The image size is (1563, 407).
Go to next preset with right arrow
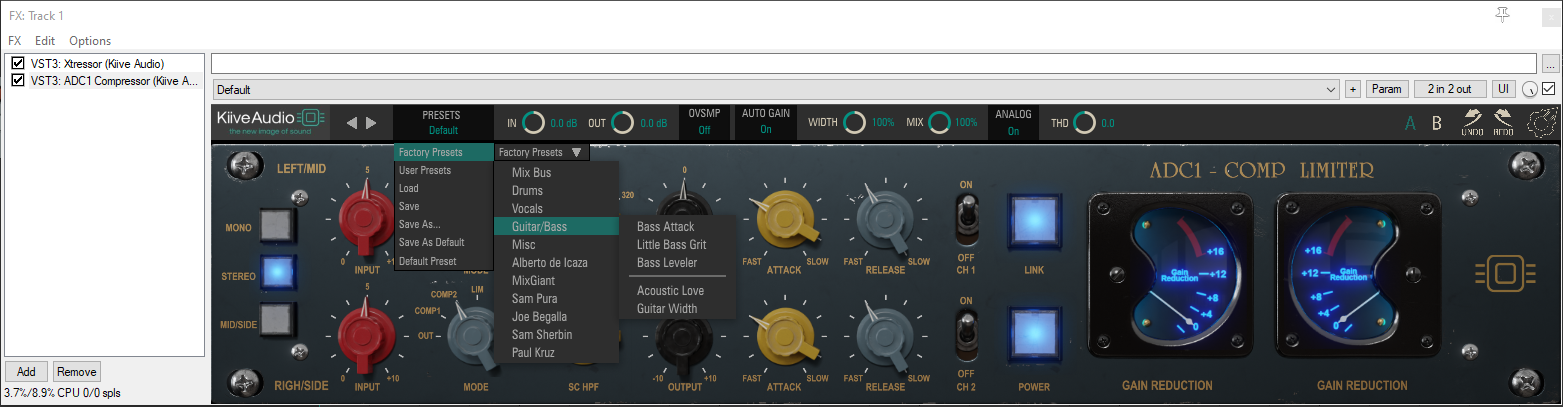click(x=372, y=123)
